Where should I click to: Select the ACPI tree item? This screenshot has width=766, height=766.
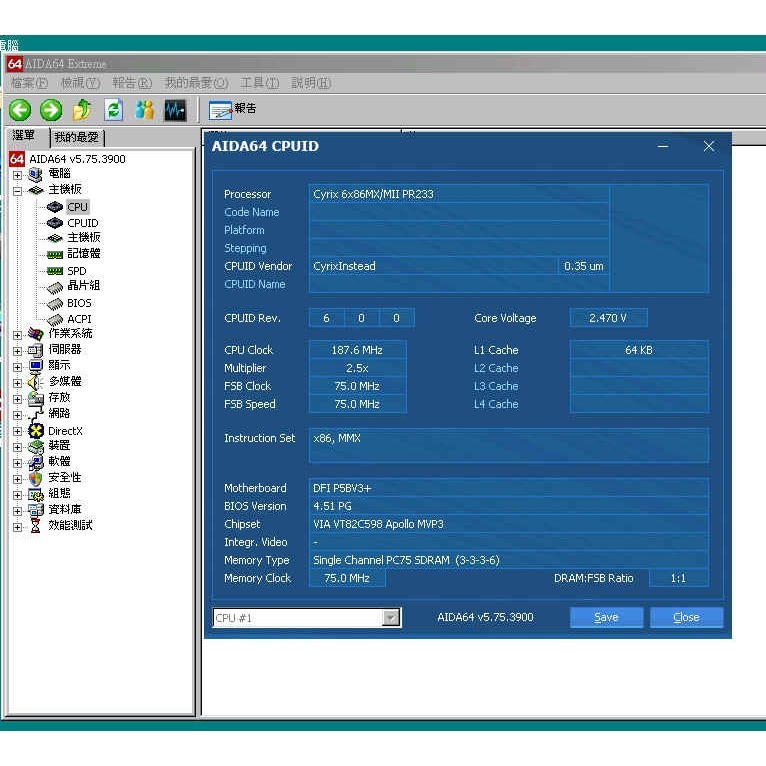coord(79,319)
